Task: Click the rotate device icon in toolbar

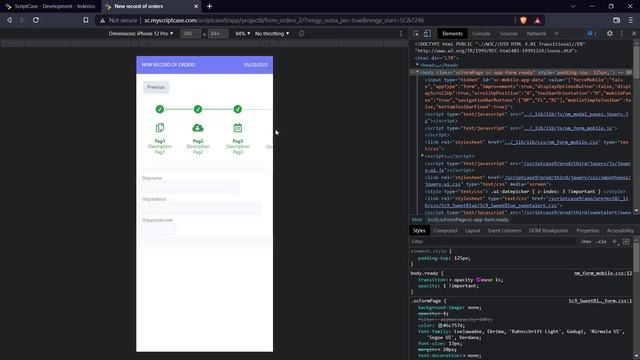Action: (301, 33)
